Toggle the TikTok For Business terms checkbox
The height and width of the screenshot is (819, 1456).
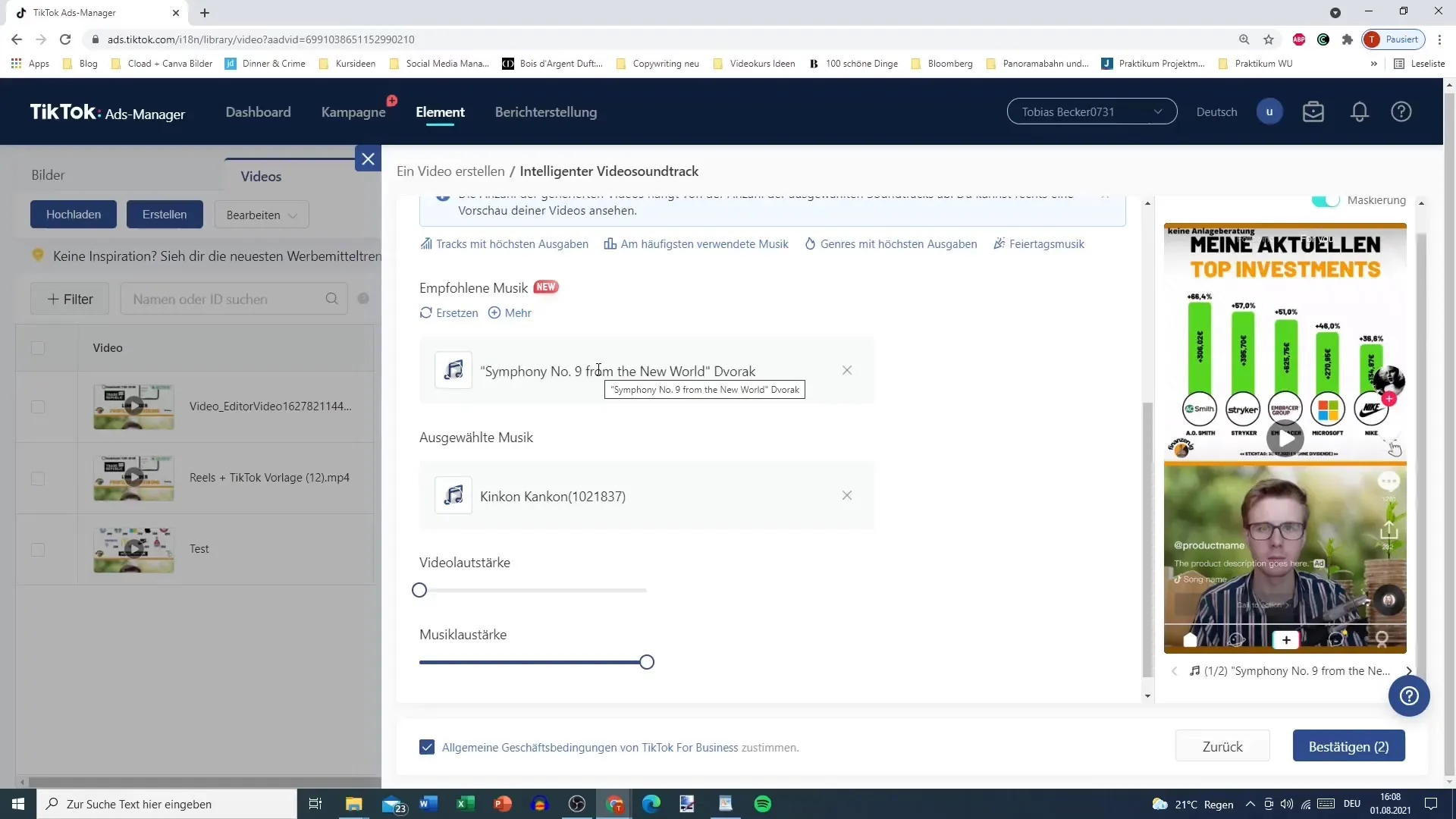point(427,748)
